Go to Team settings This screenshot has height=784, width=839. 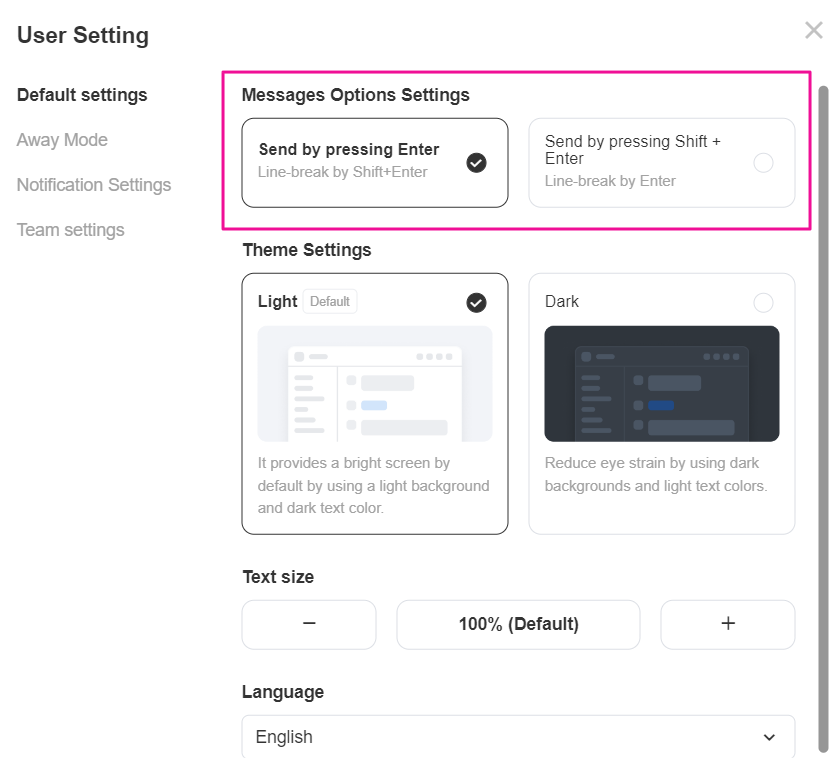click(x=71, y=230)
